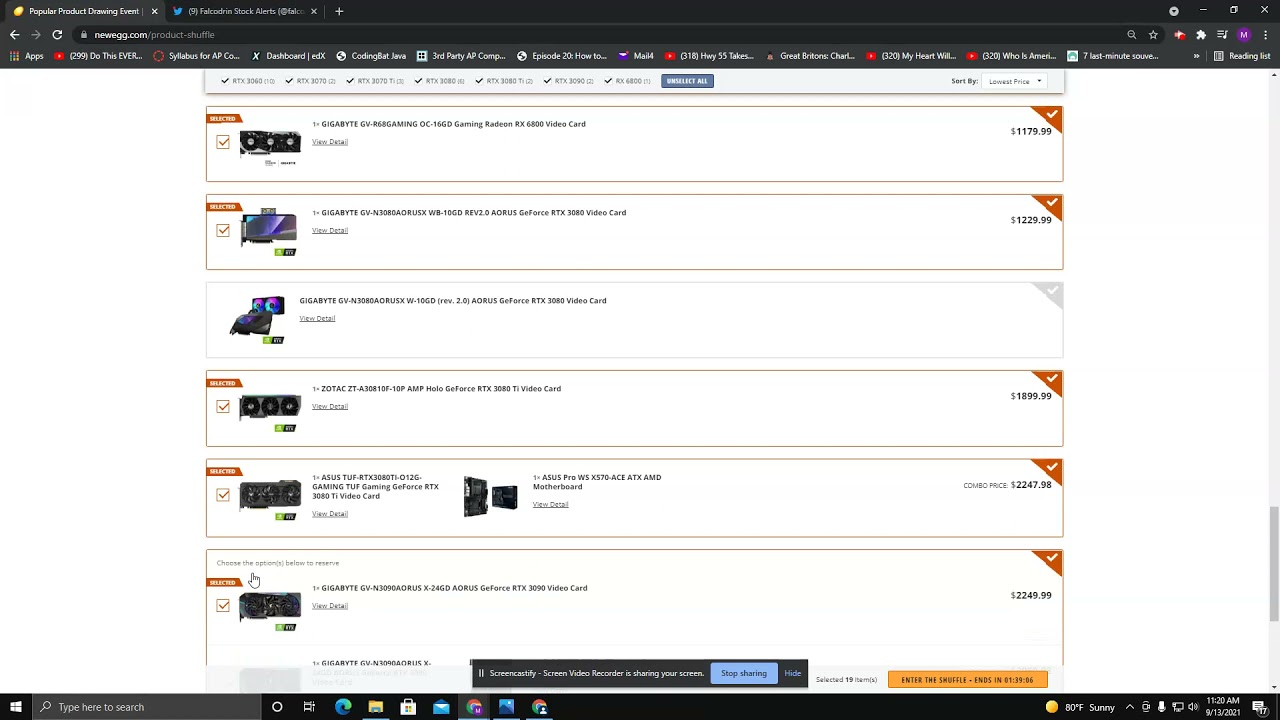The image size is (1280, 720).
Task: Open the 80°F Sunny weather widget
Action: pos(1080,707)
